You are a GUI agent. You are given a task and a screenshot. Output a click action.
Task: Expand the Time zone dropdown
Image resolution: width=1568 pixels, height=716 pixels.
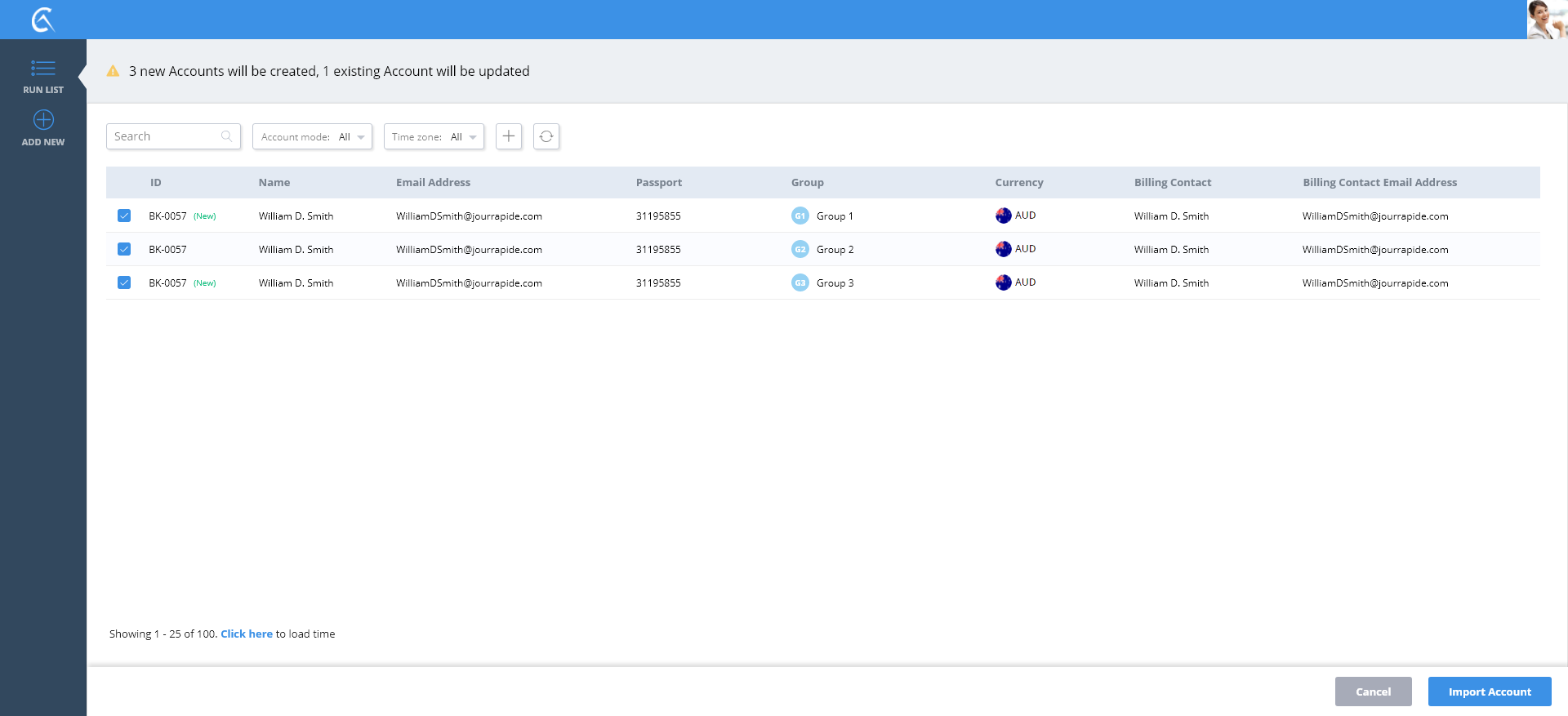tap(434, 137)
